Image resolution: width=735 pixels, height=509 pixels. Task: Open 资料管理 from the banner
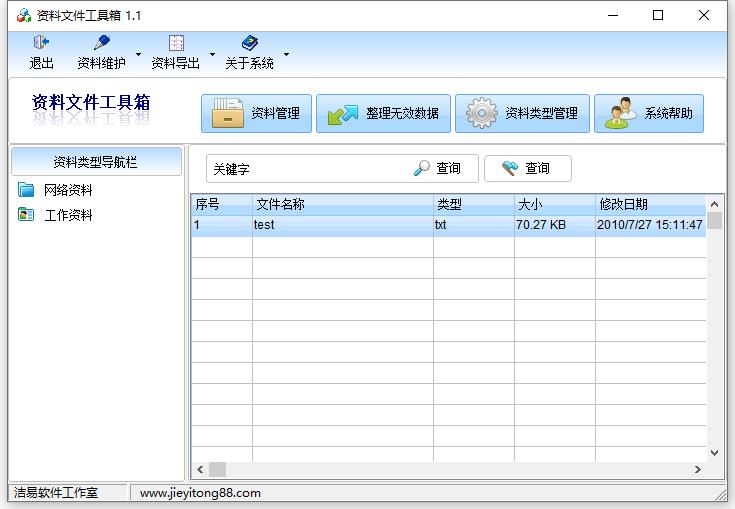(x=257, y=113)
